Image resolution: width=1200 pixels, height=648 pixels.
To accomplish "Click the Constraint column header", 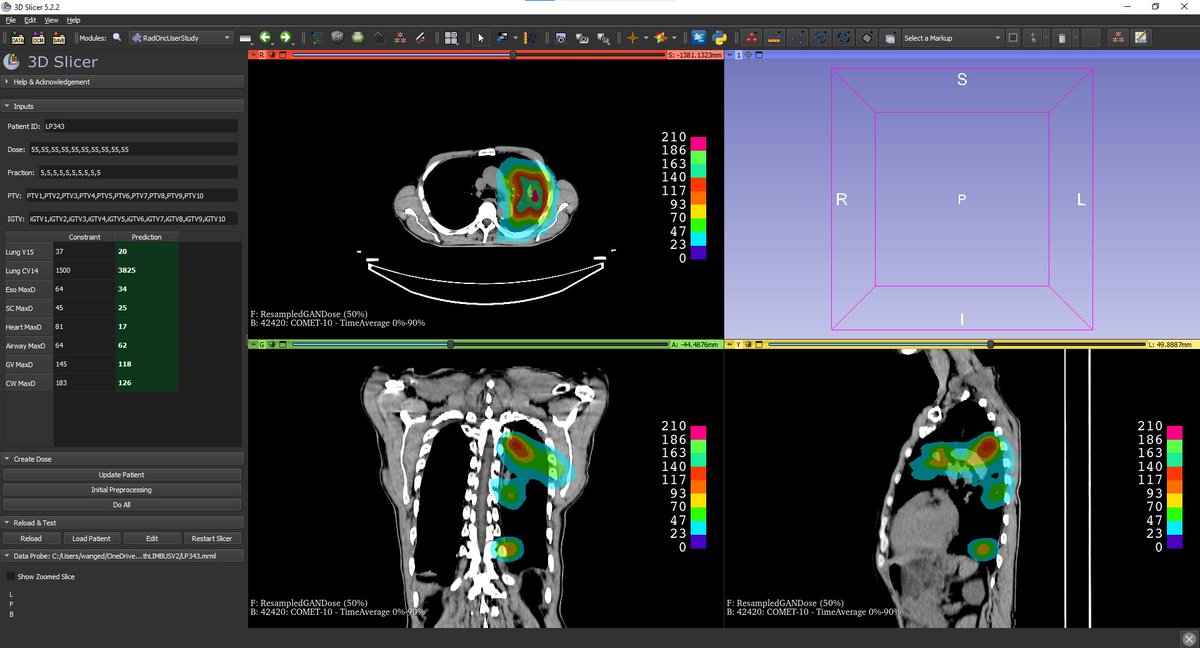I will 83,237.
